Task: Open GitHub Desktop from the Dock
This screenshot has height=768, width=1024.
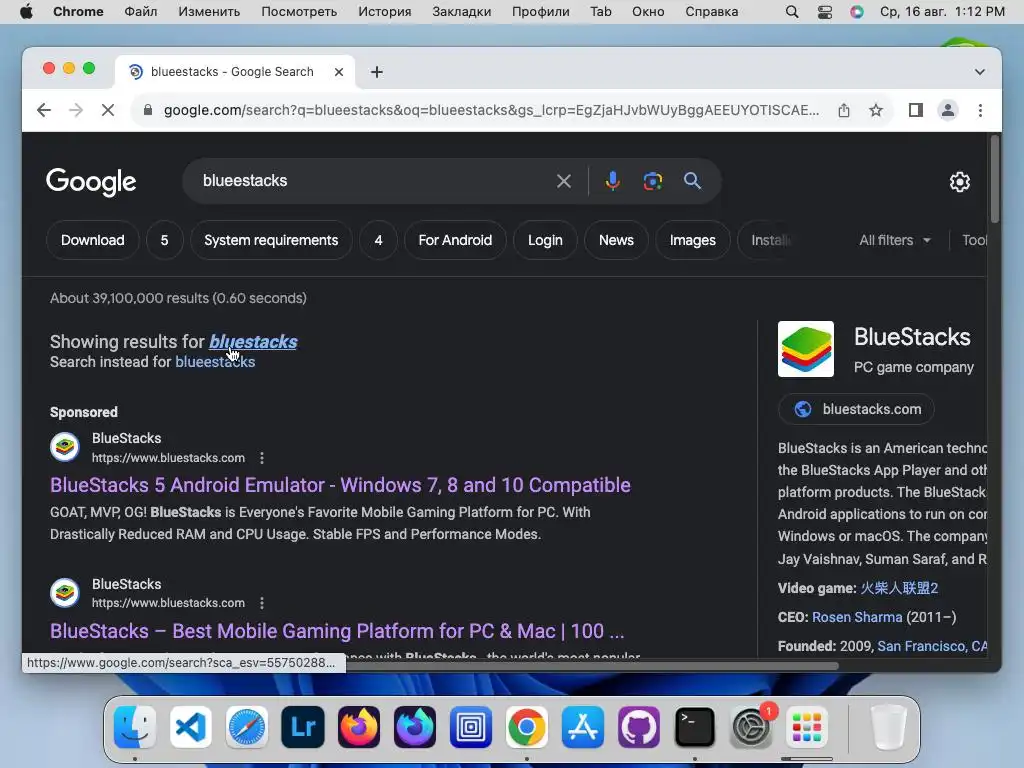Action: (x=639, y=727)
